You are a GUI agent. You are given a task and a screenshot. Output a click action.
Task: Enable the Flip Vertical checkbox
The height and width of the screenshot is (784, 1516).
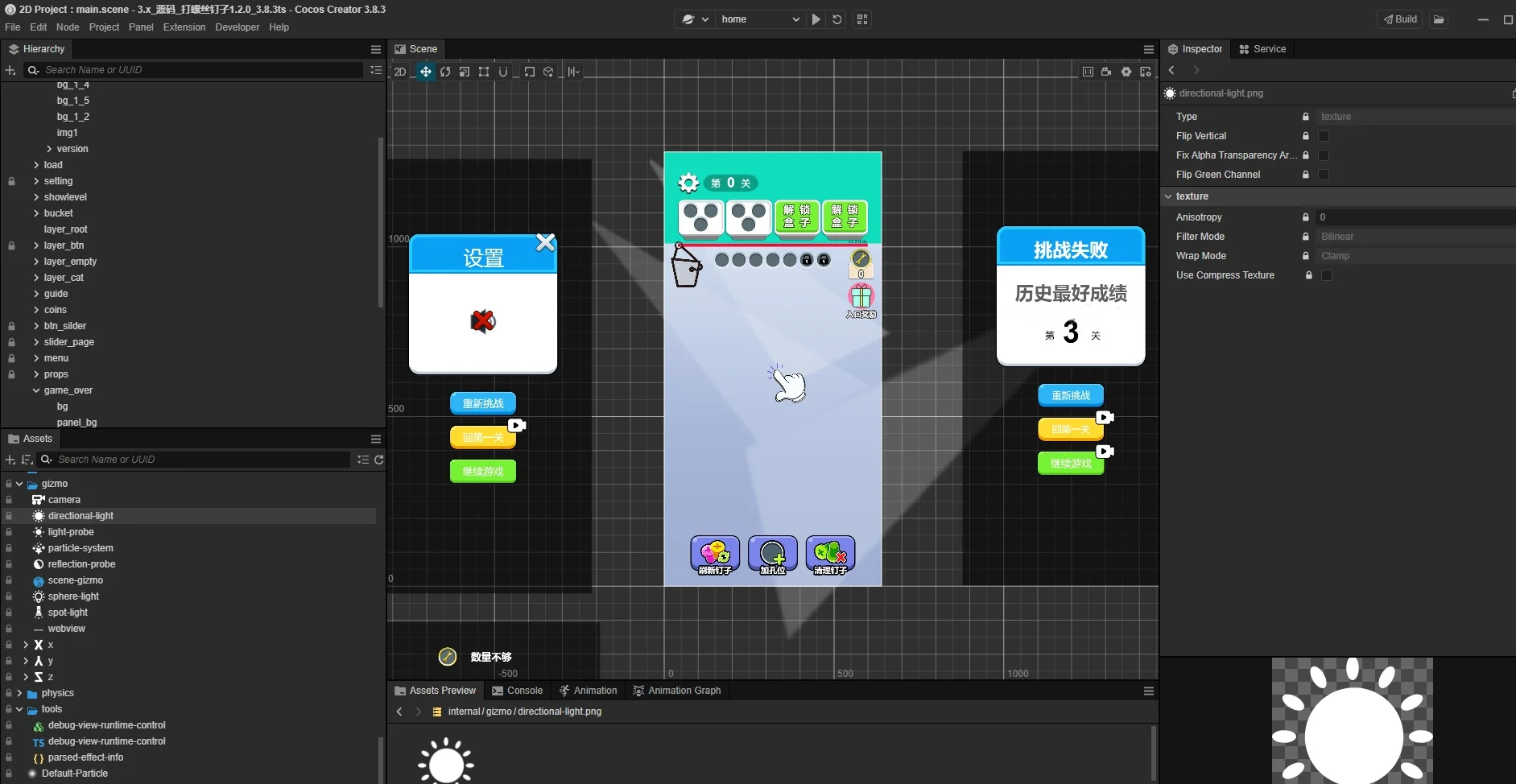1324,136
